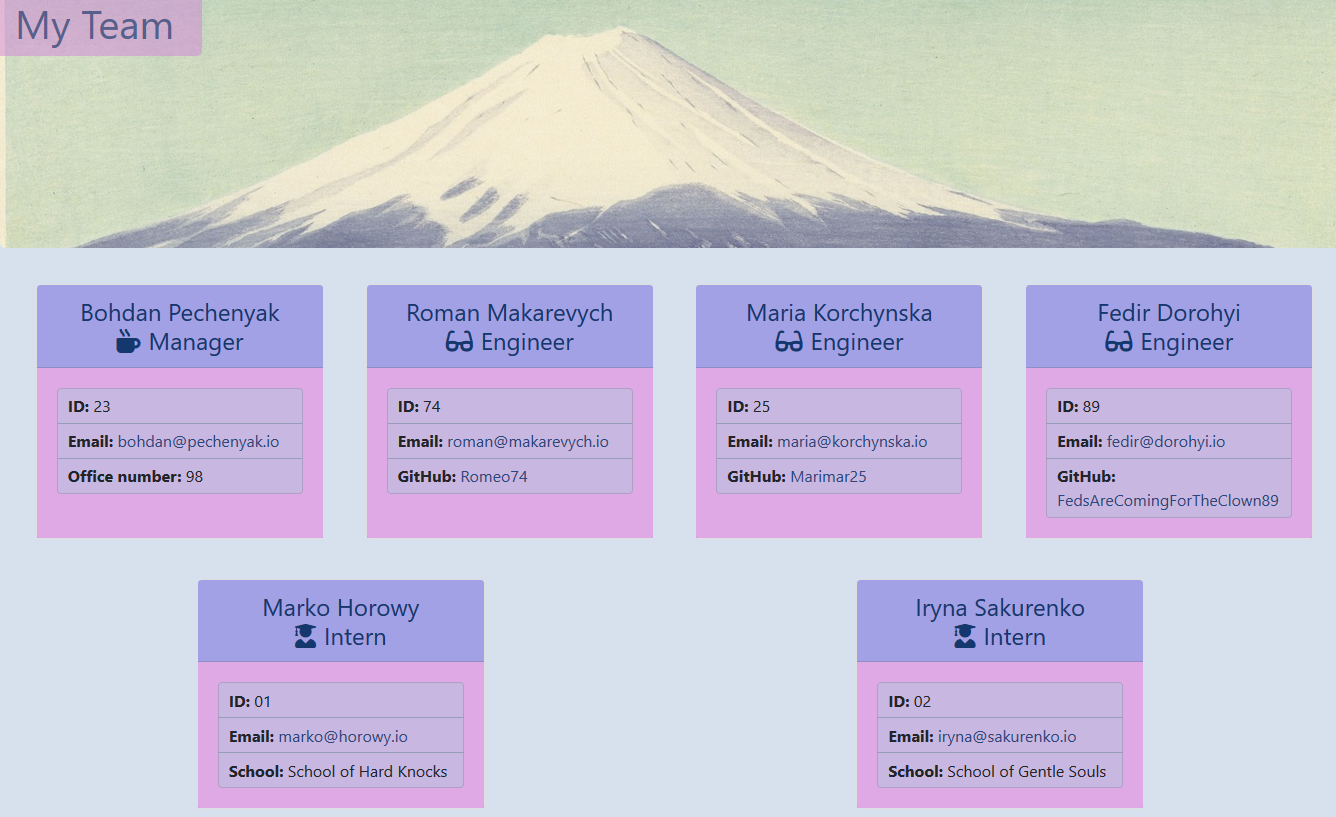Click the glasses icon on Fedir Dorohyi's card

pyautogui.click(x=1119, y=342)
